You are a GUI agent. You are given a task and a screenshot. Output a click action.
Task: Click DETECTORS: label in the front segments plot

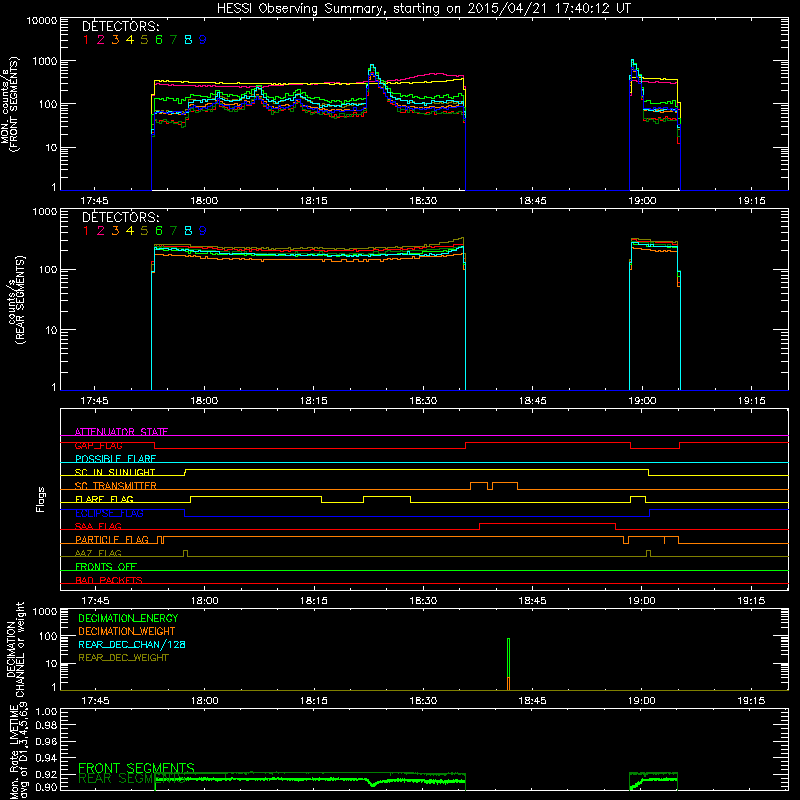[x=120, y=26]
